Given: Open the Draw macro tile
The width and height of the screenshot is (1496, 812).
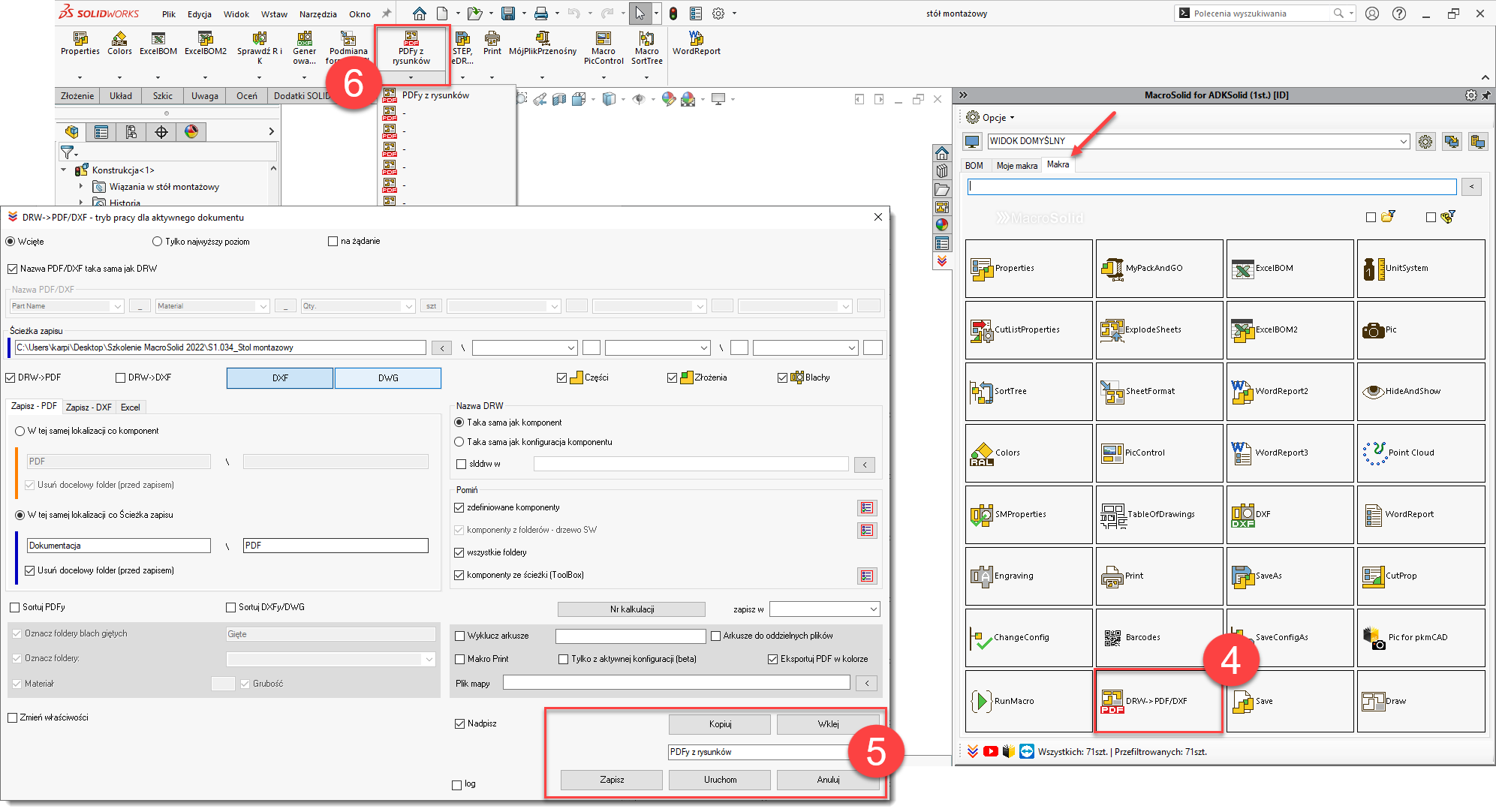Looking at the screenshot, I should click(1420, 702).
